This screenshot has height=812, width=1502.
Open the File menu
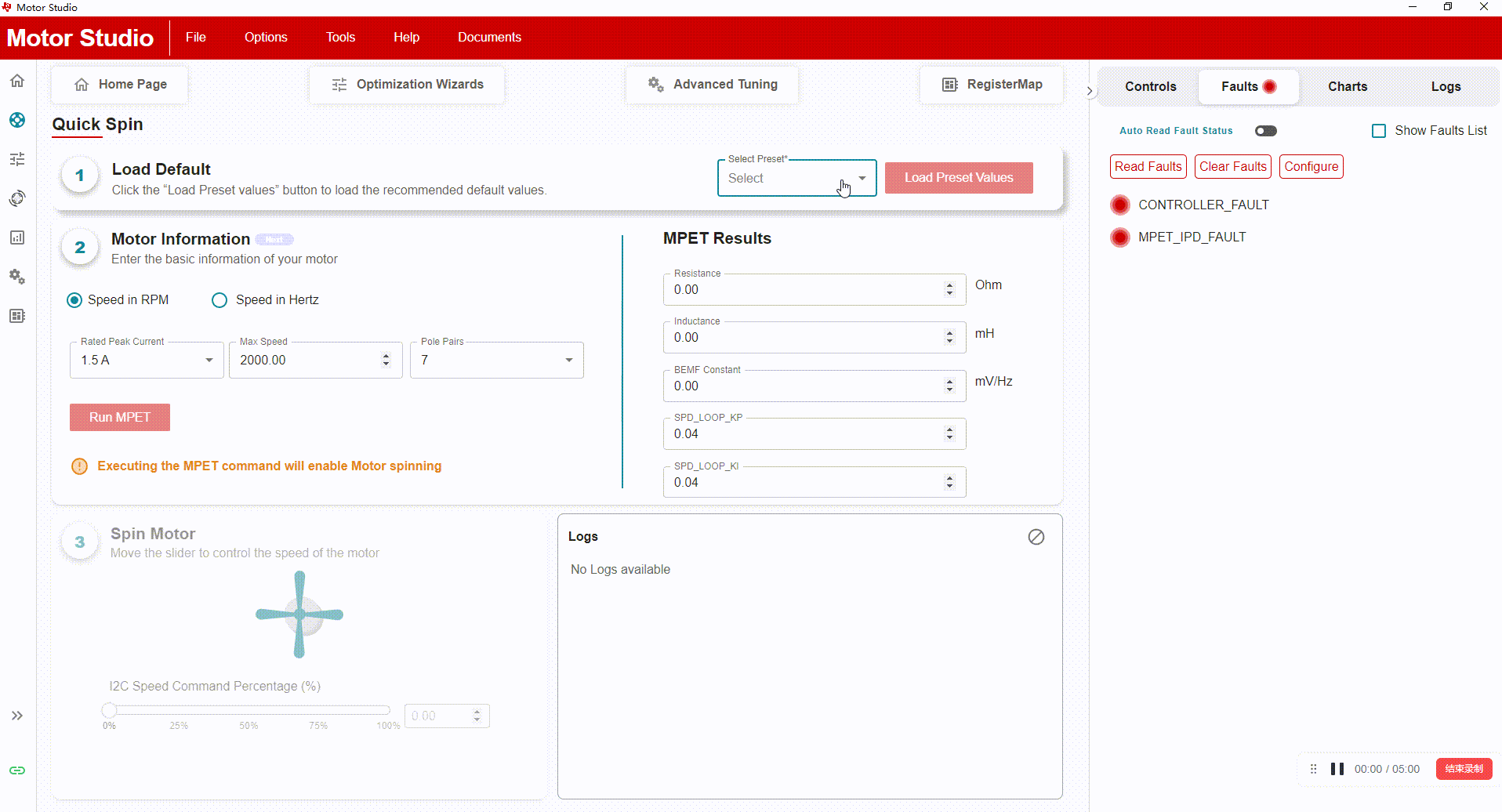click(196, 38)
